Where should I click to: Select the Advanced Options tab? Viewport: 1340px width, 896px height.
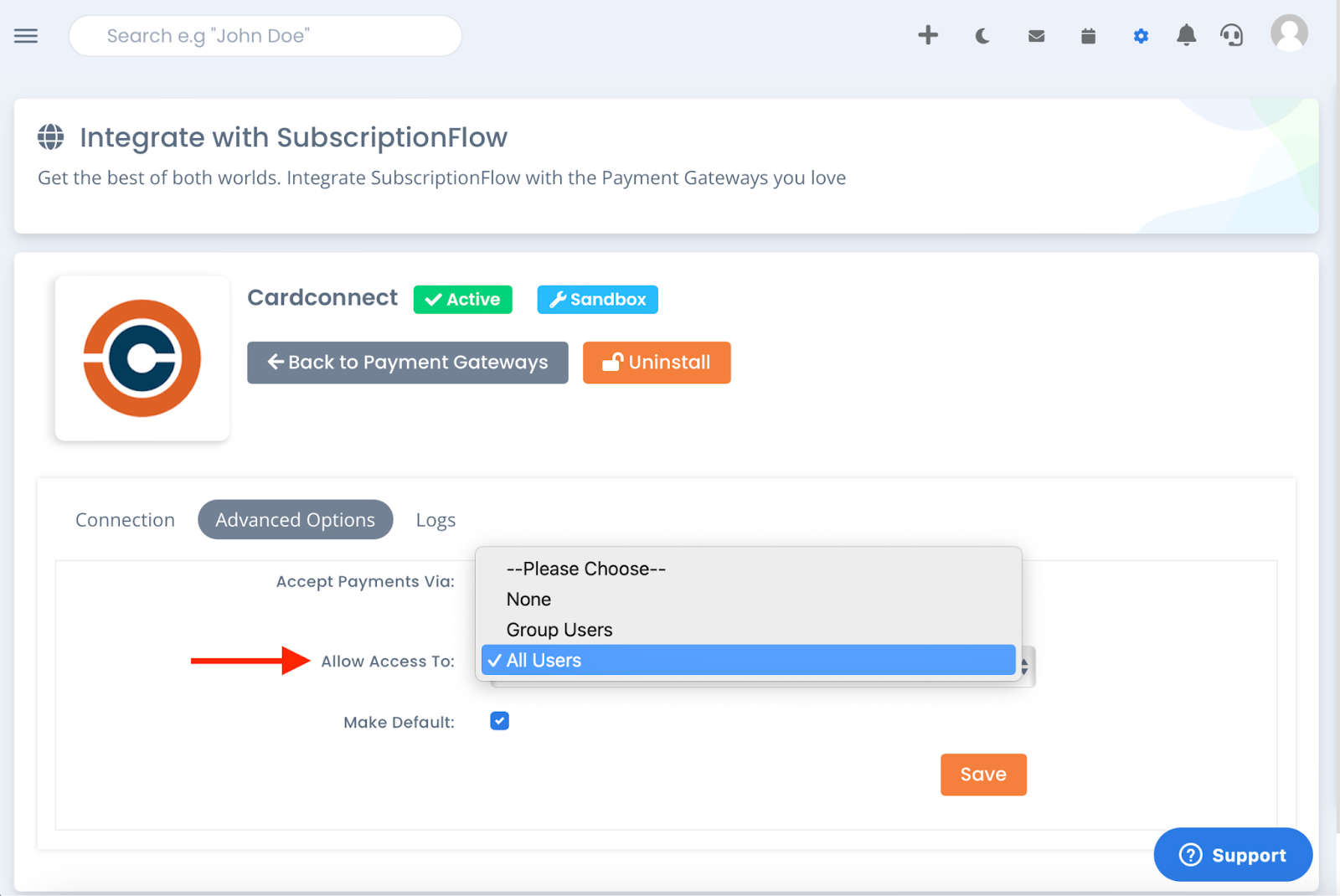click(296, 520)
